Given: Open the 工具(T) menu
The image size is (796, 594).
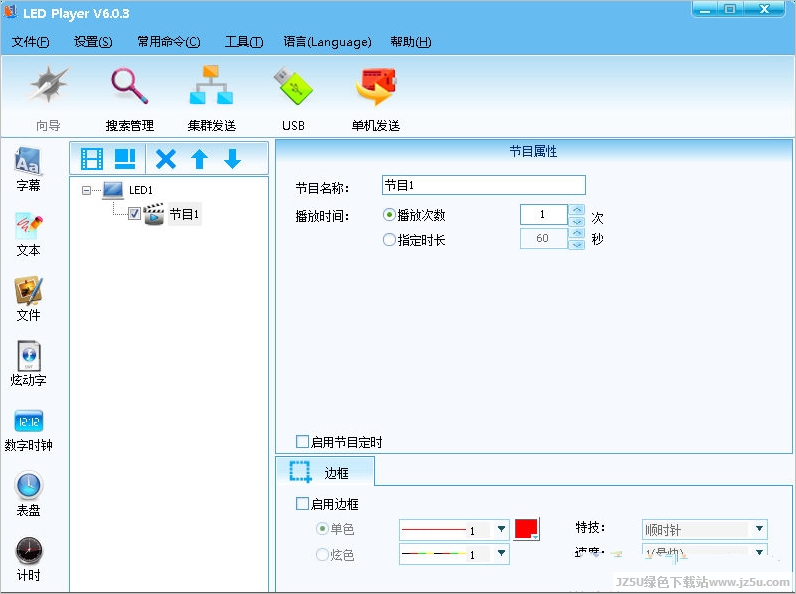Looking at the screenshot, I should [x=244, y=42].
